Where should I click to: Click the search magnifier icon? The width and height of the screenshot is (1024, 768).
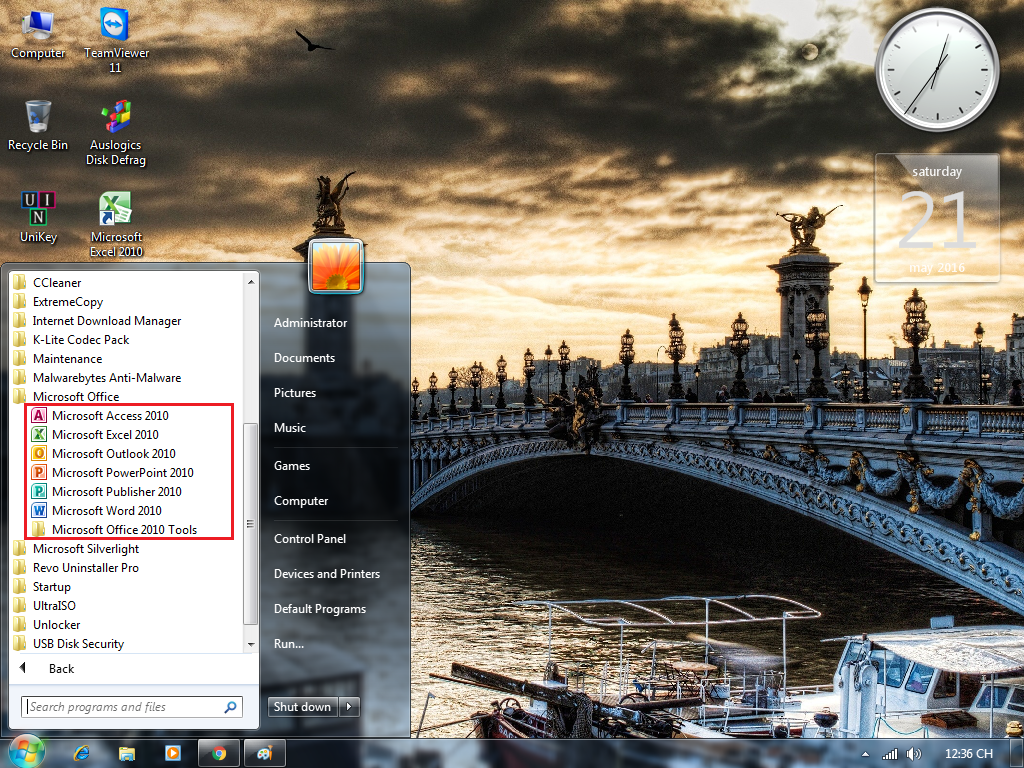click(231, 707)
